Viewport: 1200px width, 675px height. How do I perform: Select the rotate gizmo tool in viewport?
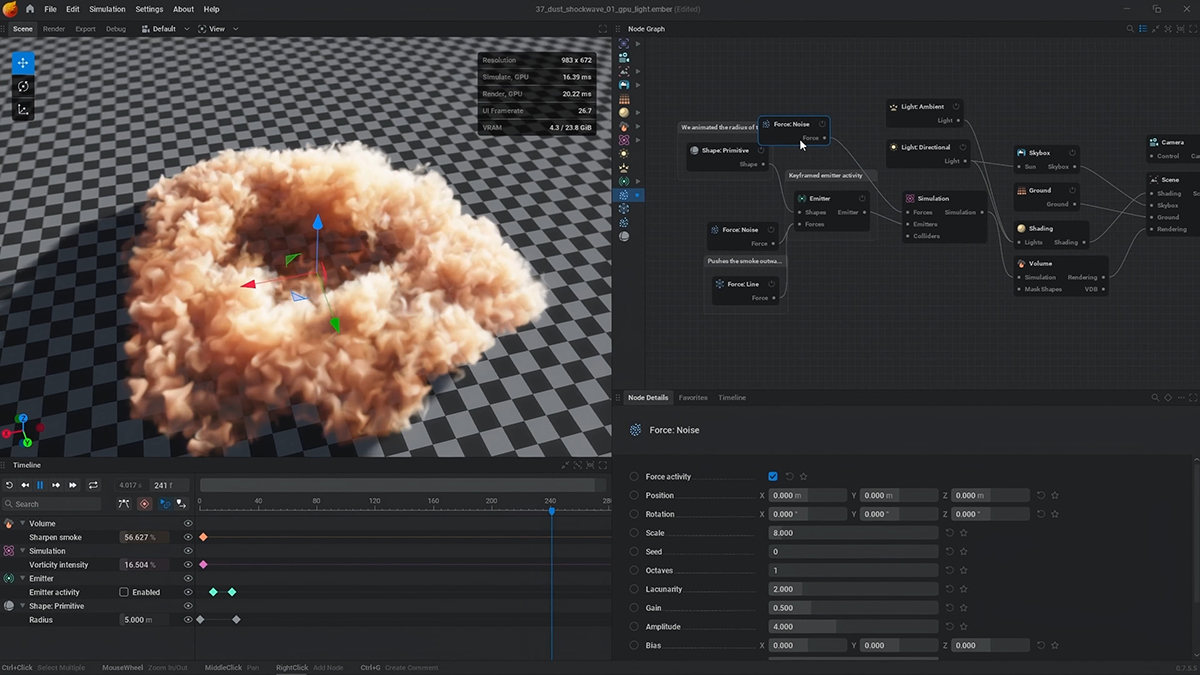[x=23, y=86]
